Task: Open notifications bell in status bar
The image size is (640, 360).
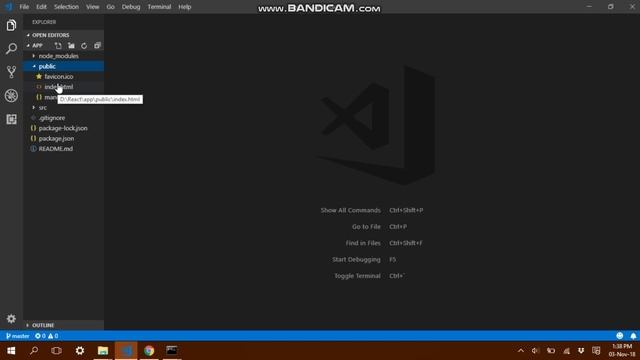Action: pyautogui.click(x=633, y=336)
